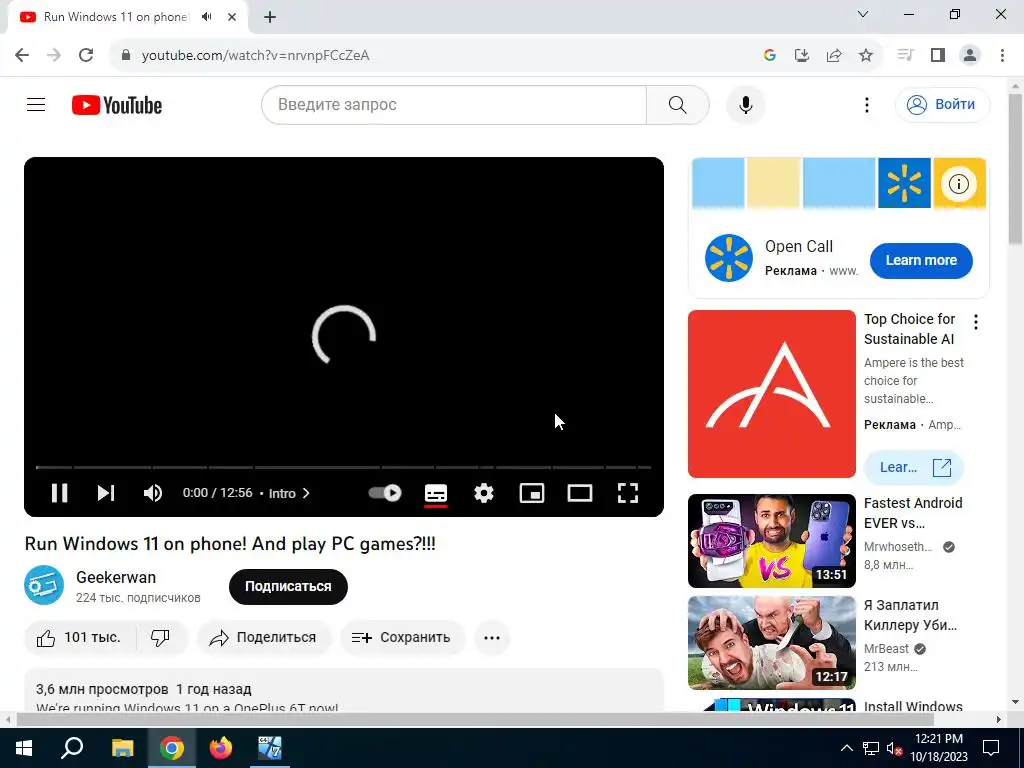This screenshot has width=1024, height=768.
Task: Click the Я Заплатил Киллеру title
Action: coord(910,615)
